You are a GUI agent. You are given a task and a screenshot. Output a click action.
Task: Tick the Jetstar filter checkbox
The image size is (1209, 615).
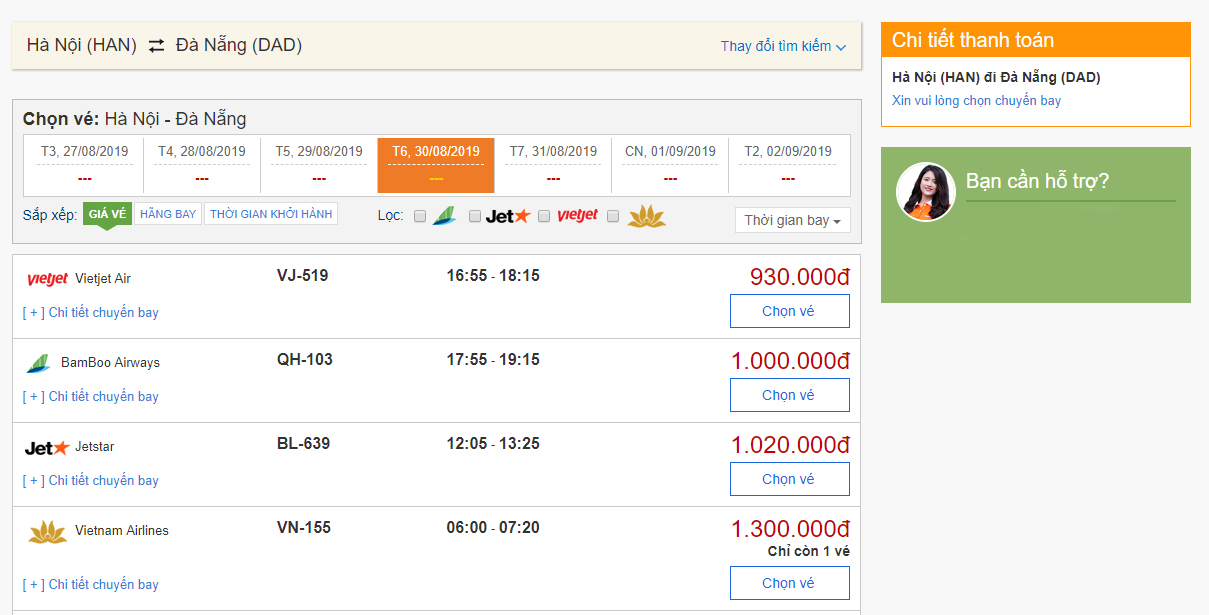[x=475, y=216]
